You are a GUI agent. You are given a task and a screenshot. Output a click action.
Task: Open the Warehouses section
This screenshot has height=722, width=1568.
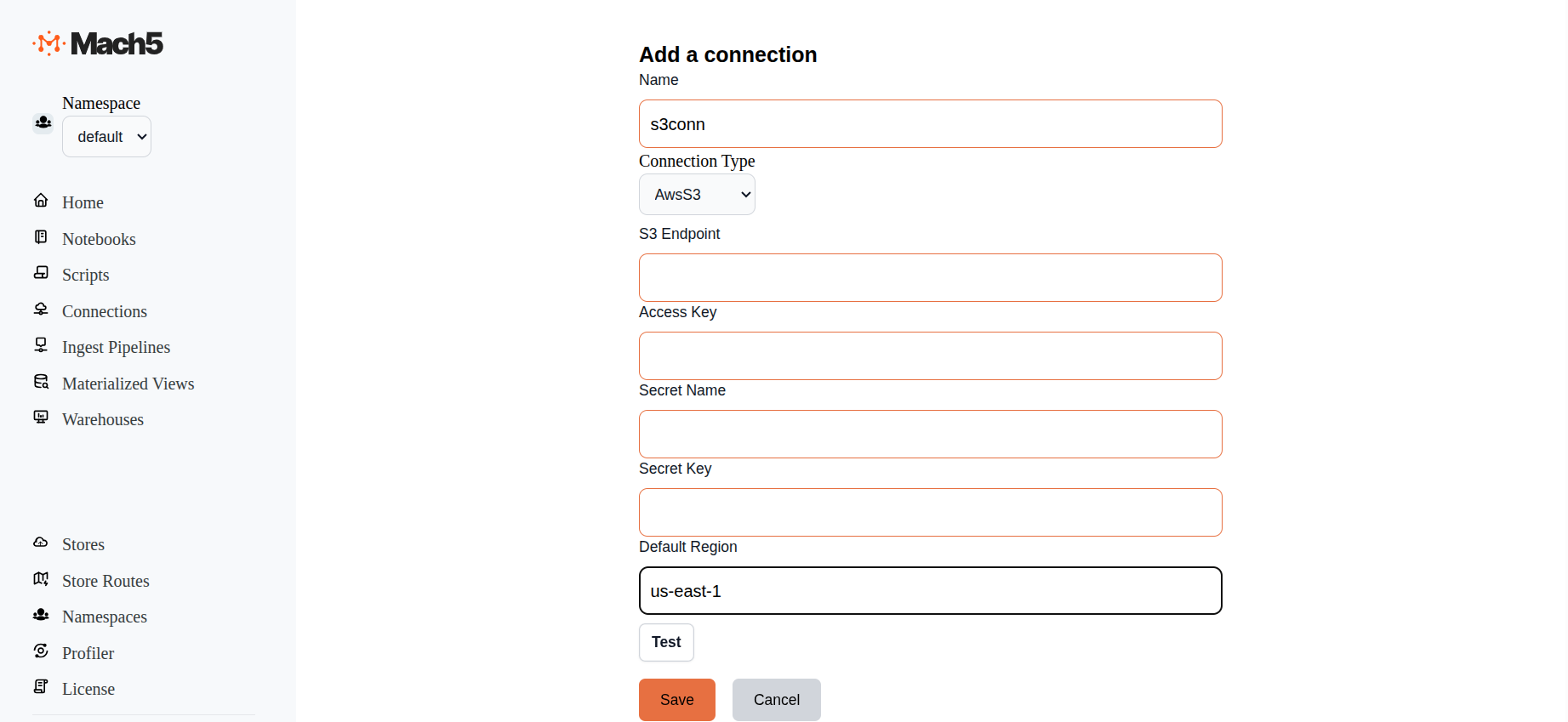pos(102,419)
